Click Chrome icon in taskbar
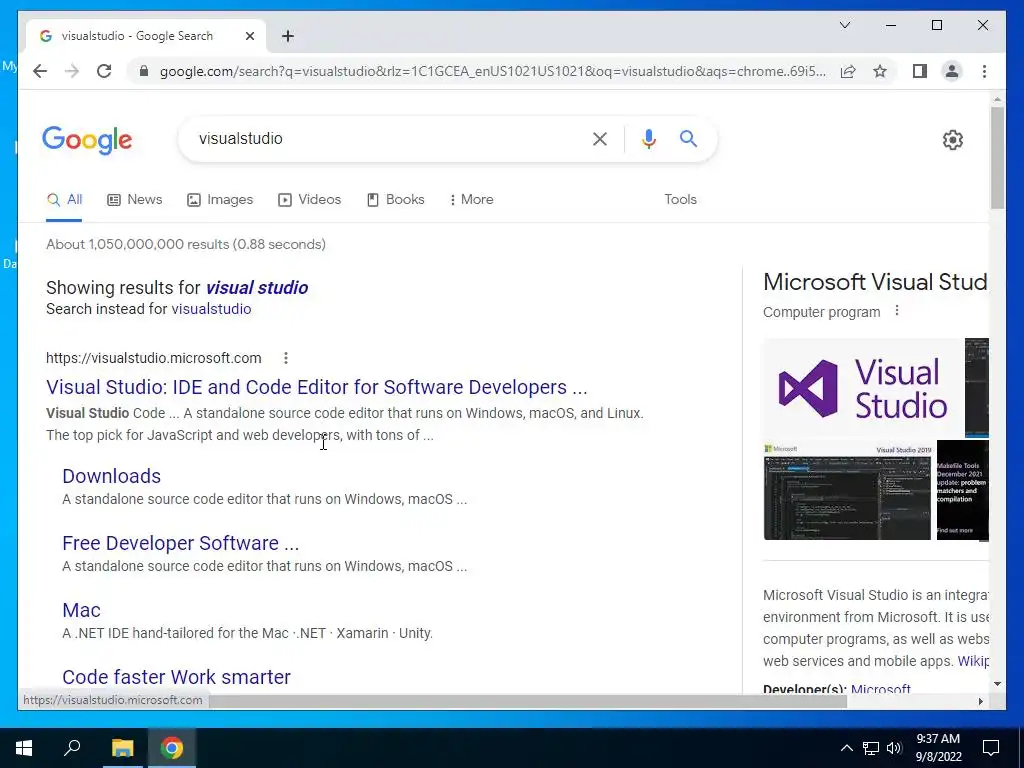 coord(172,748)
